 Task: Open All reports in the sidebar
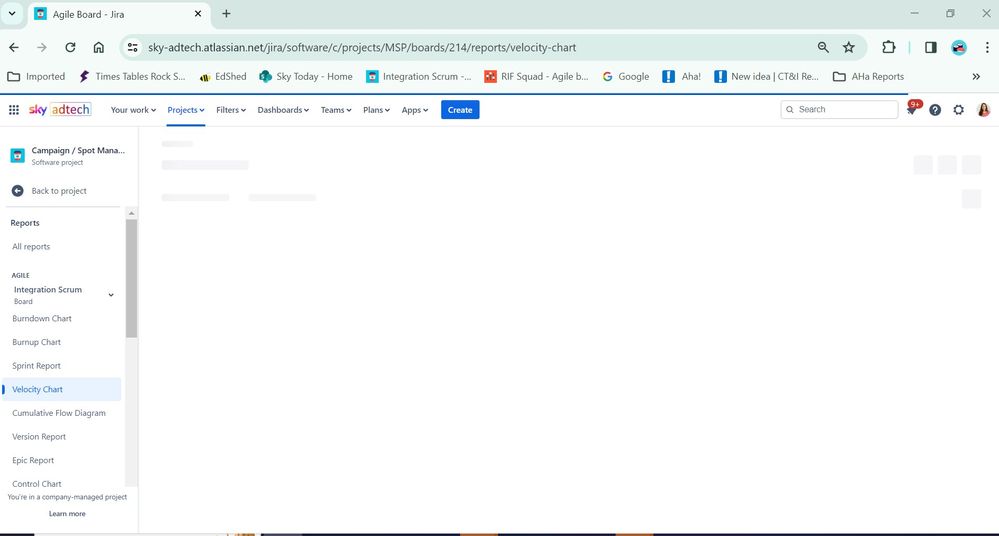[31, 247]
